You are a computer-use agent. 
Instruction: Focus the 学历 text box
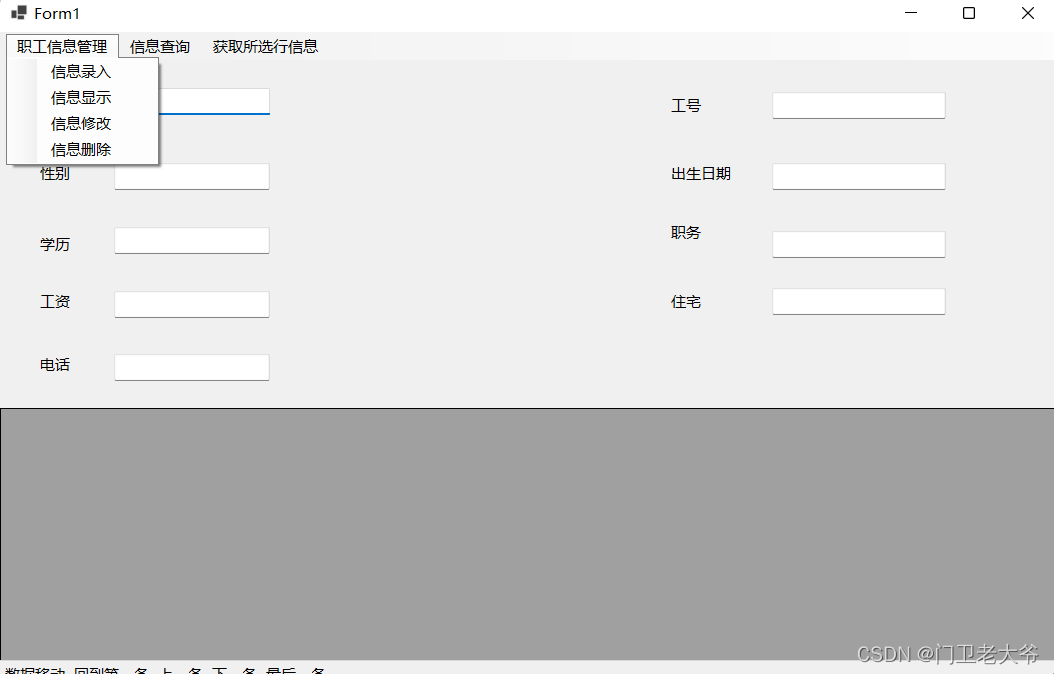192,241
